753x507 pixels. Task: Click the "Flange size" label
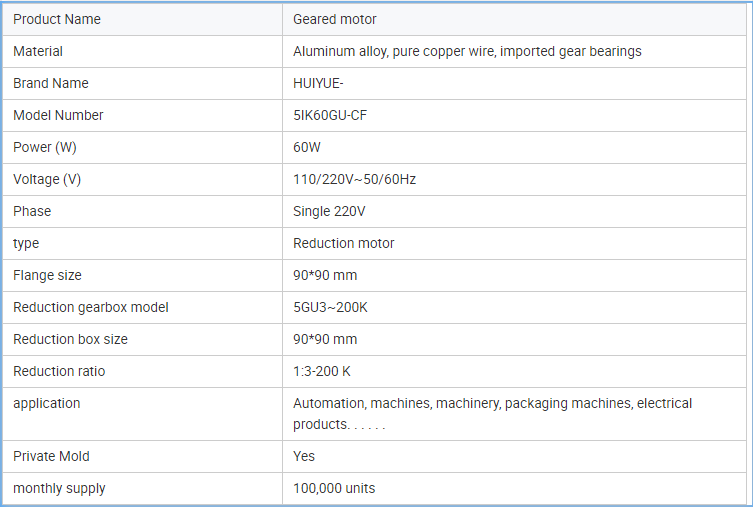click(x=47, y=275)
